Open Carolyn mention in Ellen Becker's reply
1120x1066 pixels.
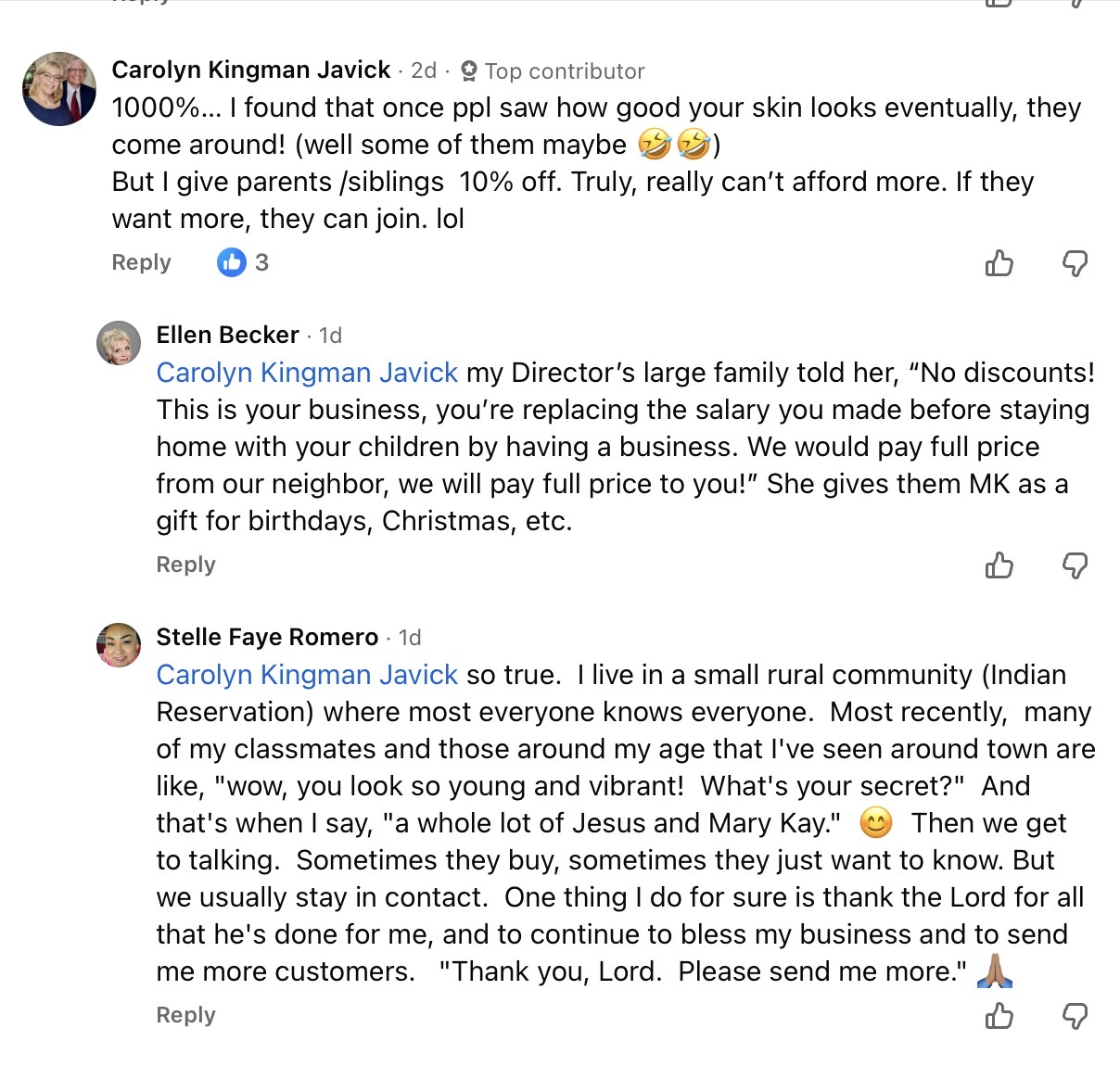coord(307,373)
